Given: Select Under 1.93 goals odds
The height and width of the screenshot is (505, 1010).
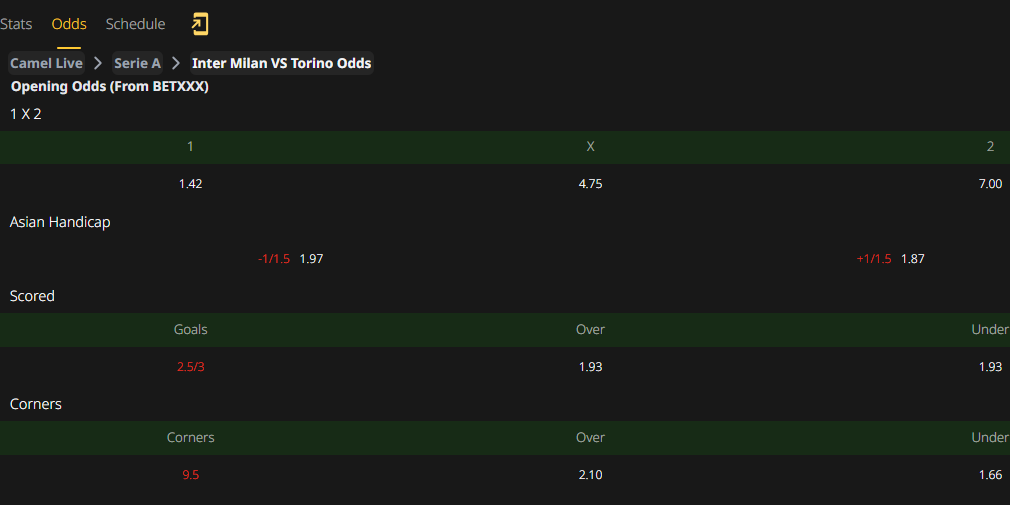Looking at the screenshot, I should pos(990,367).
